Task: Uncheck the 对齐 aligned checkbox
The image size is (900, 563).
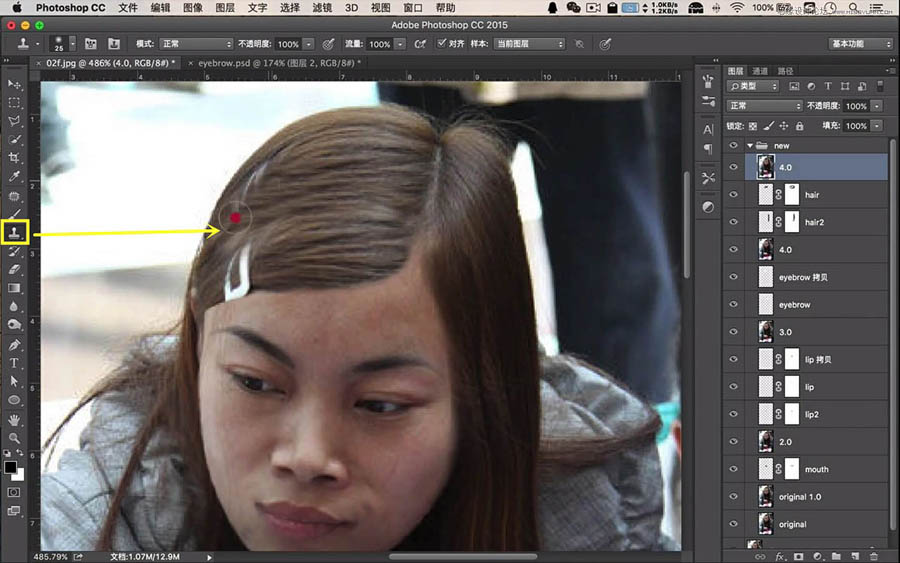Action: tap(441, 44)
